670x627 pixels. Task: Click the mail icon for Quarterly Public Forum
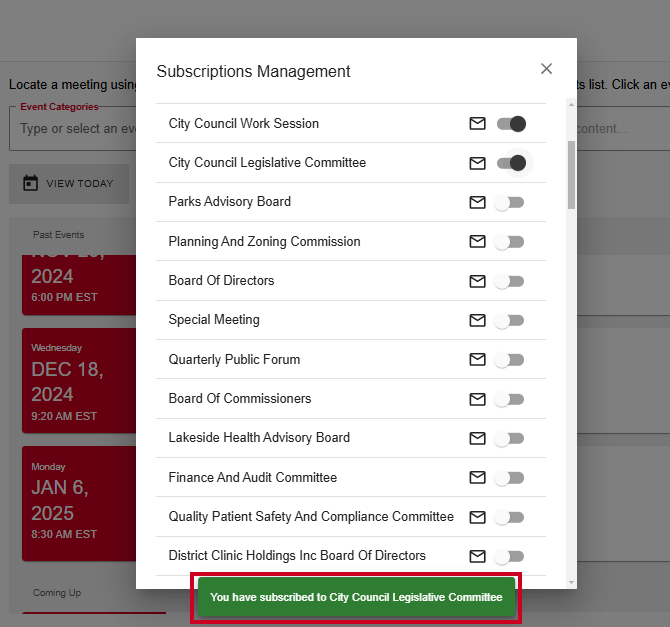(477, 359)
